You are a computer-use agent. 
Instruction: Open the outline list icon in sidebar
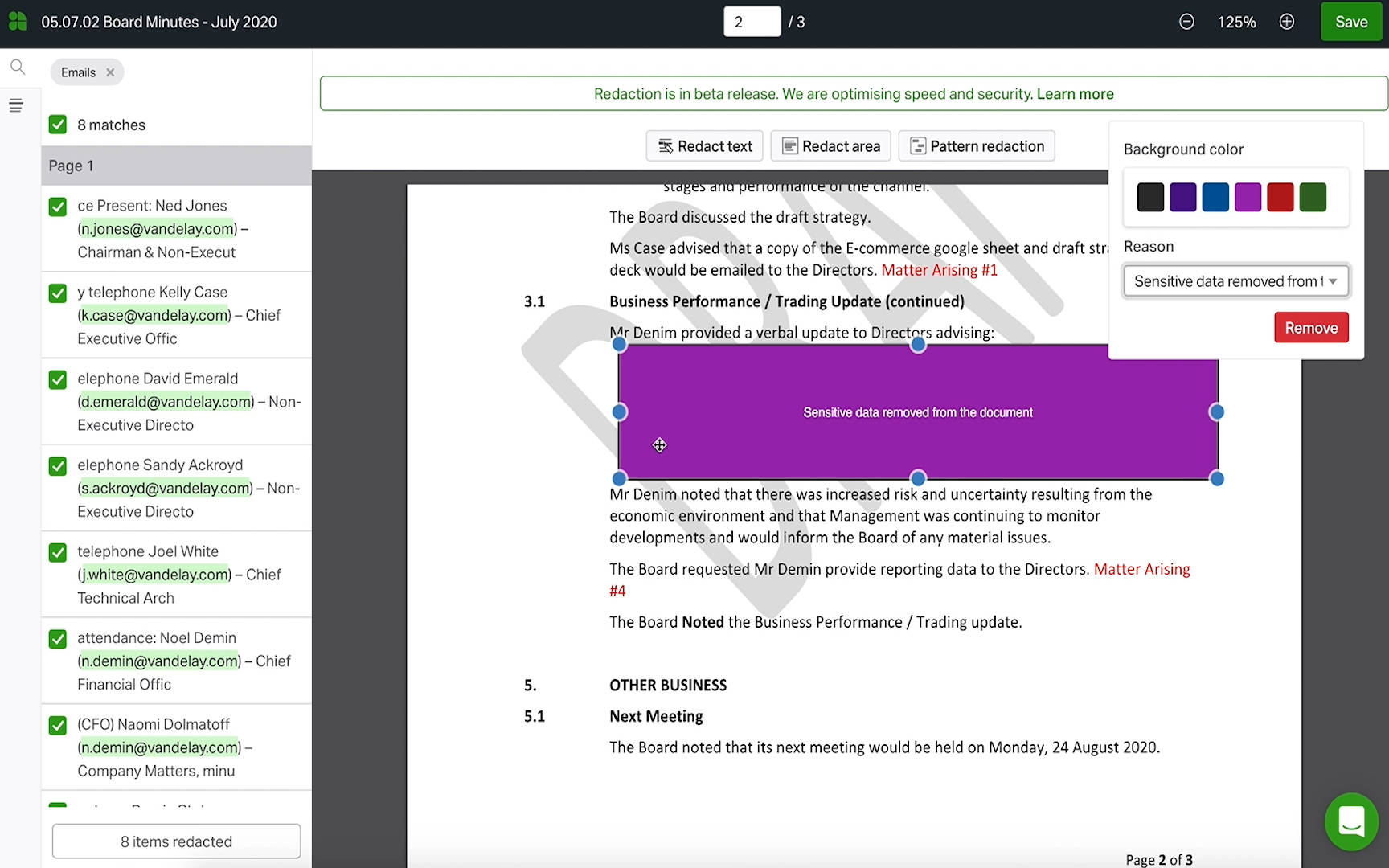[16, 105]
